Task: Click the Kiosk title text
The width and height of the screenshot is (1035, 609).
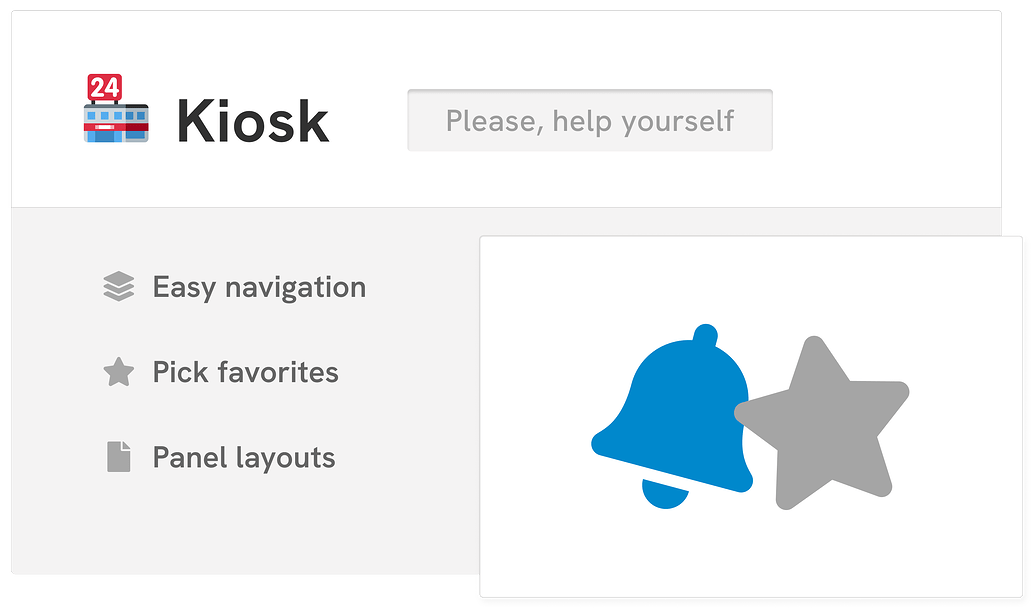Action: [252, 121]
